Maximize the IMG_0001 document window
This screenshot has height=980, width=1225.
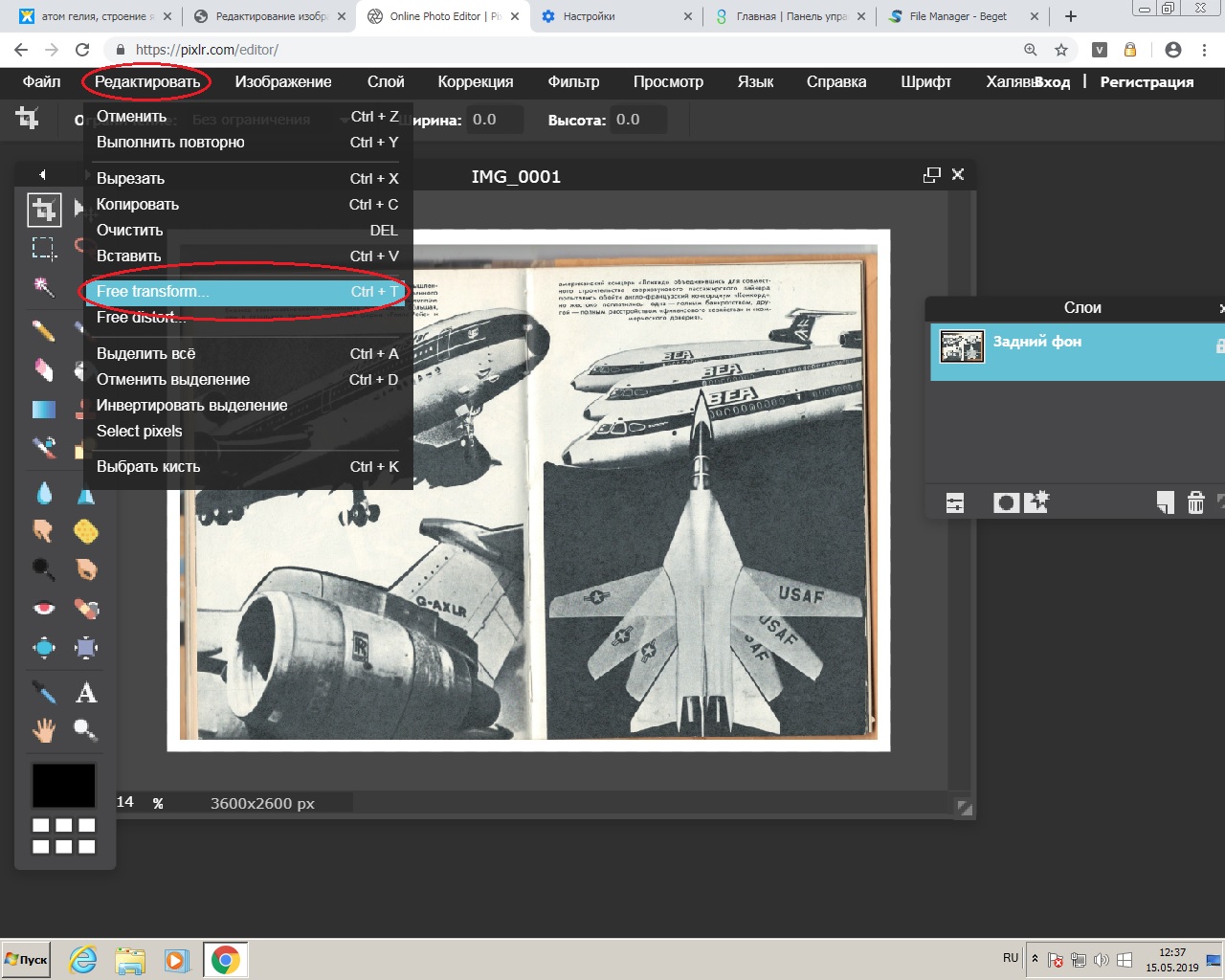click(931, 175)
